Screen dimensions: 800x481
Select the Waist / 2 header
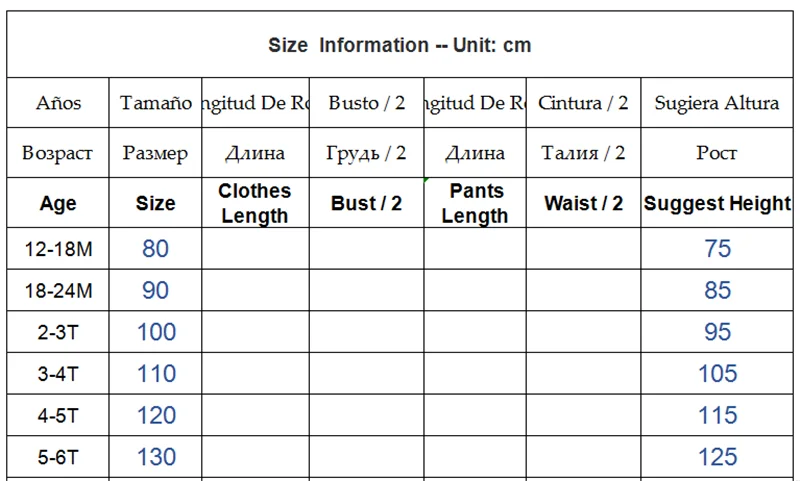pos(583,203)
